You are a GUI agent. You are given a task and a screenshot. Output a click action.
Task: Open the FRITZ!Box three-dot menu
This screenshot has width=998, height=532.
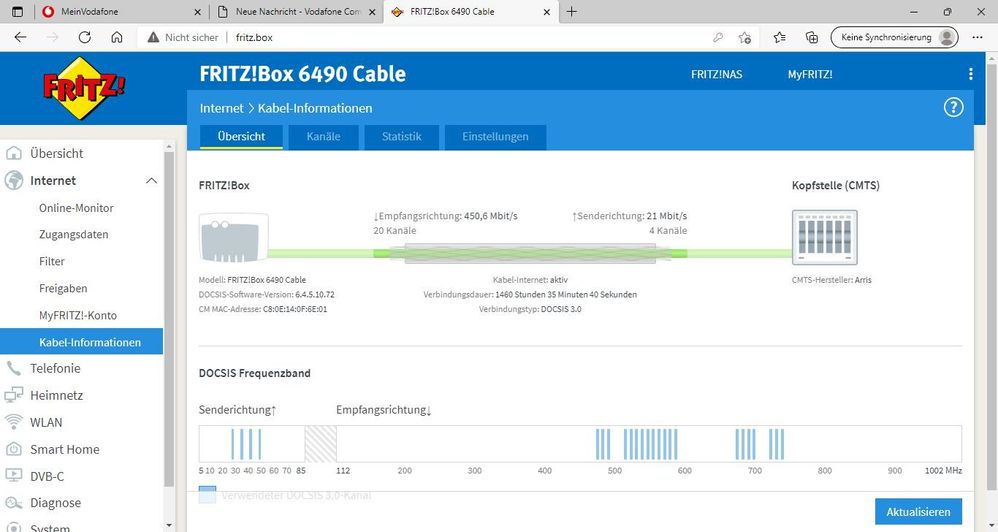tap(970, 74)
